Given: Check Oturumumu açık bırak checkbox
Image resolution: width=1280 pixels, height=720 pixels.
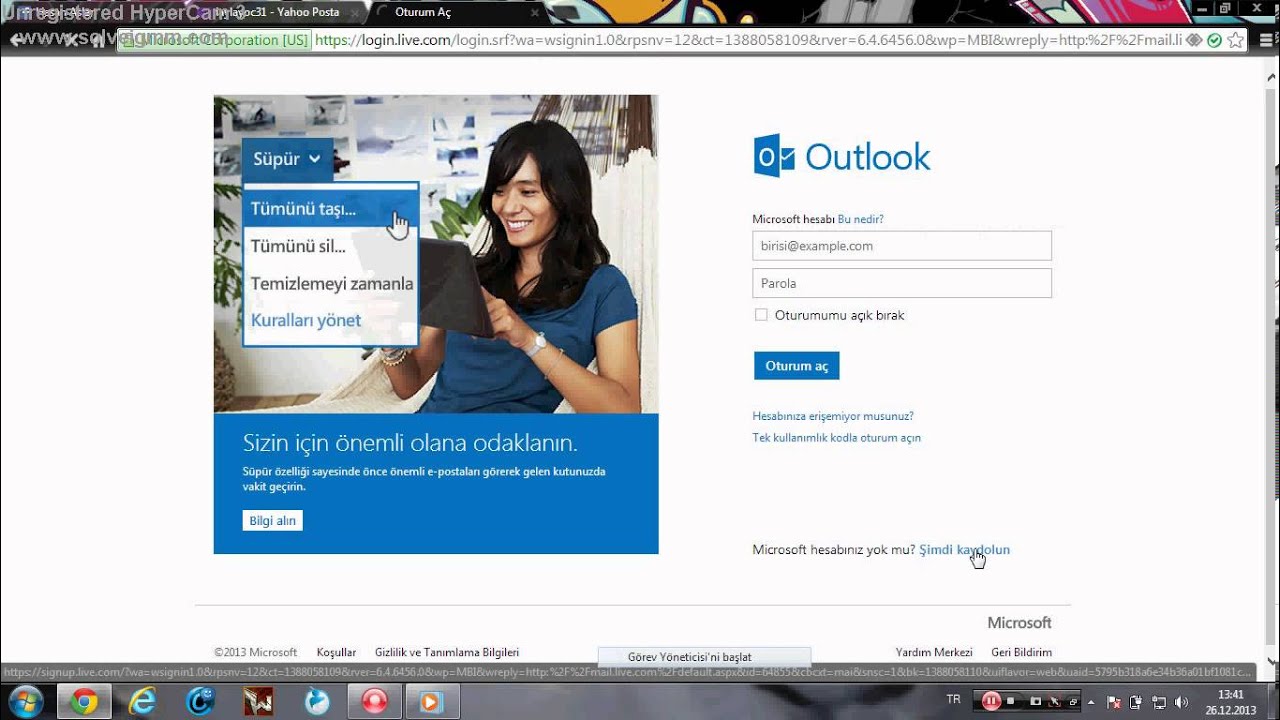Looking at the screenshot, I should 761,315.
